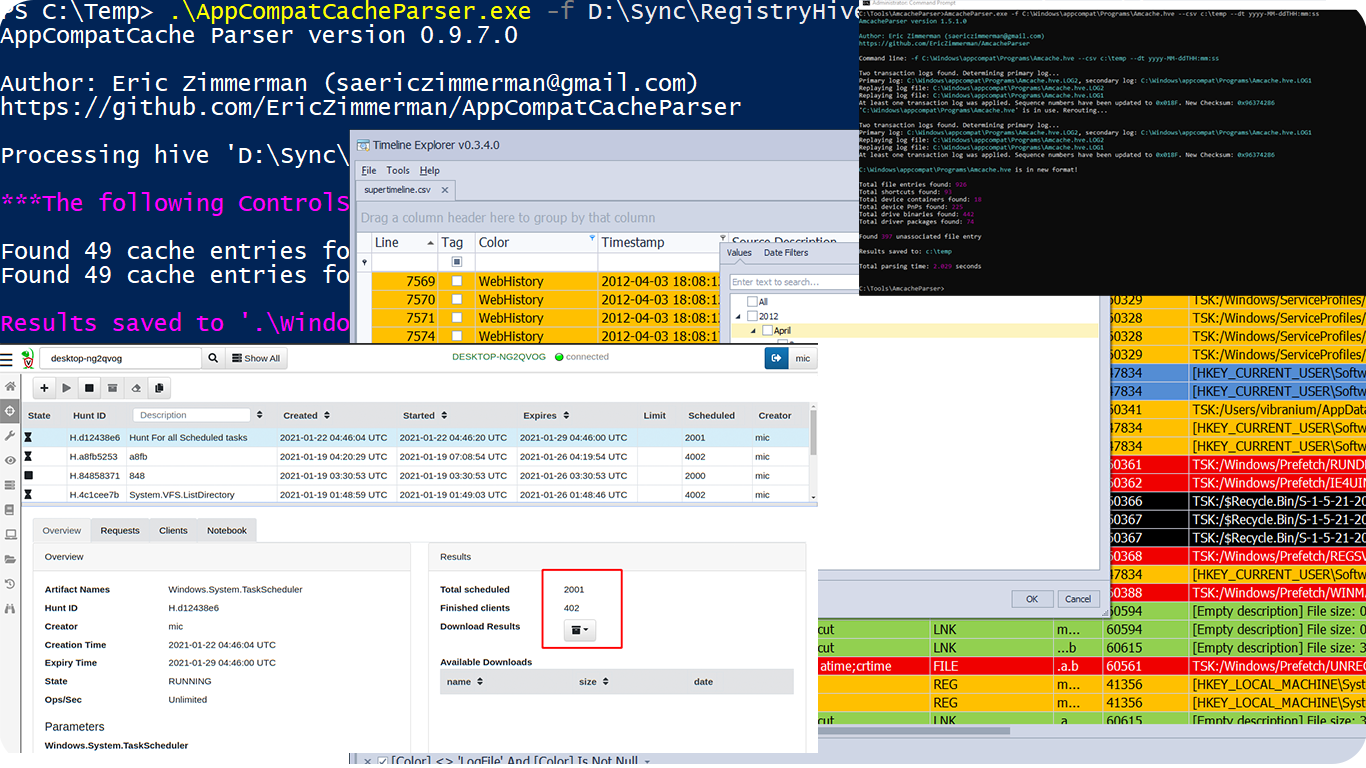This screenshot has width=1366, height=768.
Task: Open the hunt manager crosshair sidebar icon
Action: tap(10, 411)
